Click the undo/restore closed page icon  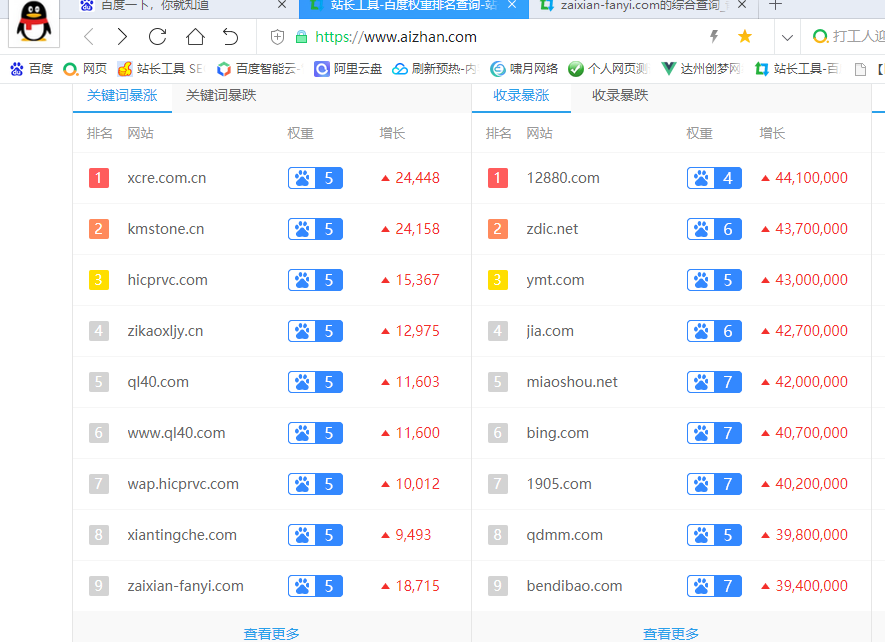click(230, 37)
